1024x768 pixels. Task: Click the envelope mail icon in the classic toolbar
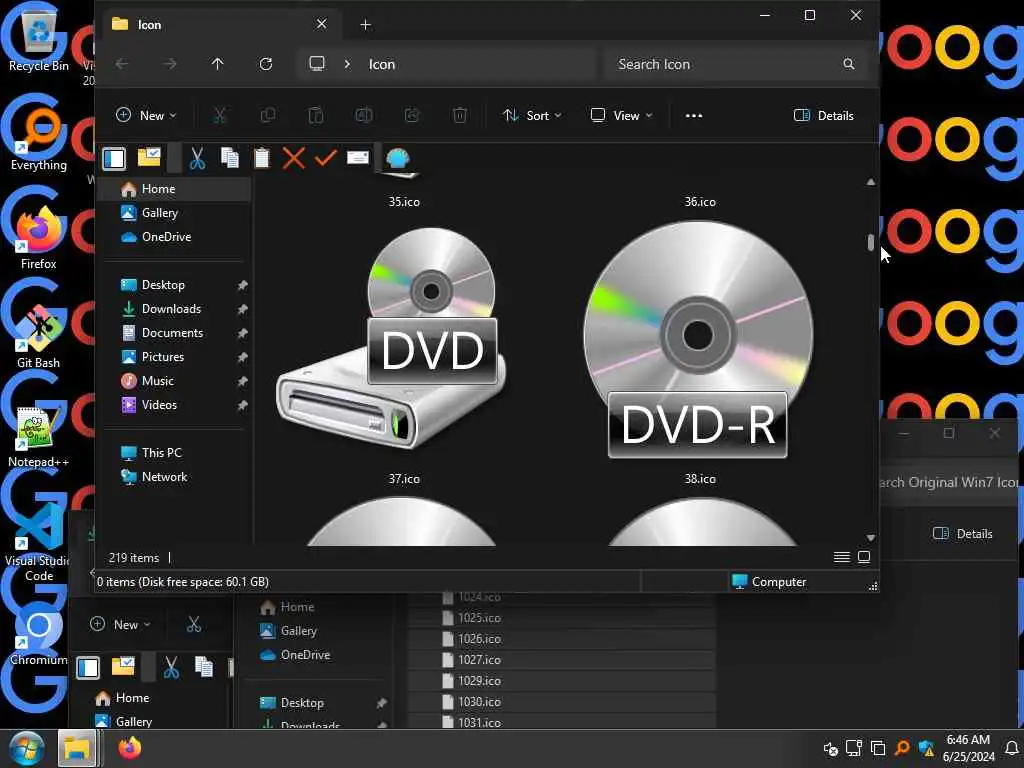click(x=358, y=157)
